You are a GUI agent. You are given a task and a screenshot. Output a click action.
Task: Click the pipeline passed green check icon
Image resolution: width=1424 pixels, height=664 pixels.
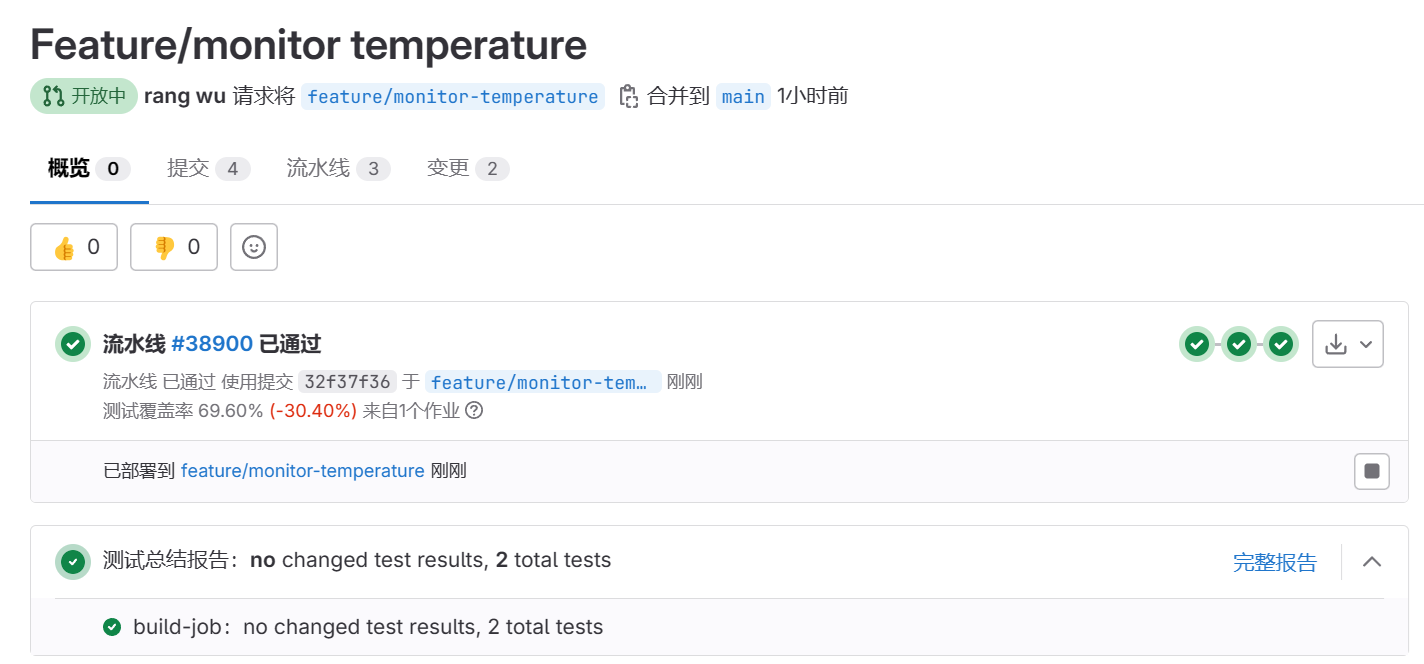coord(72,343)
